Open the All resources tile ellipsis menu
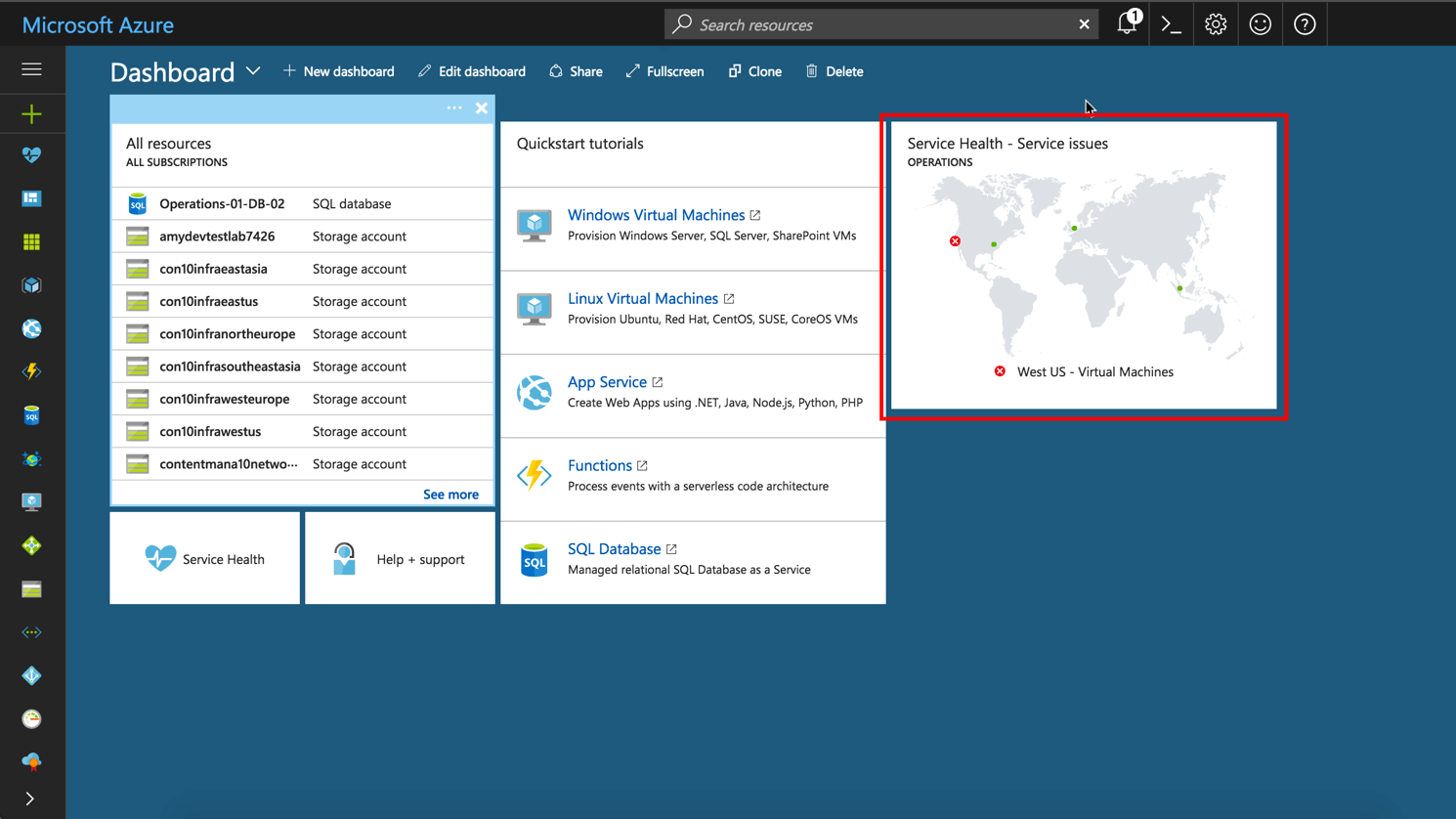The image size is (1456, 819). coord(454,108)
